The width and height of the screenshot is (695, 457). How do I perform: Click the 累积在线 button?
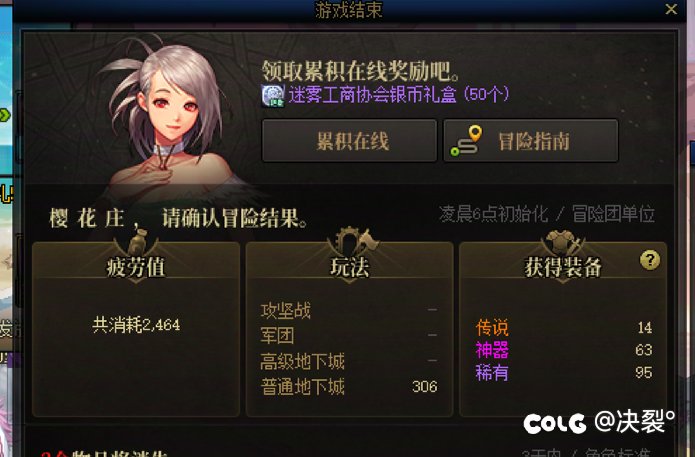click(x=349, y=141)
